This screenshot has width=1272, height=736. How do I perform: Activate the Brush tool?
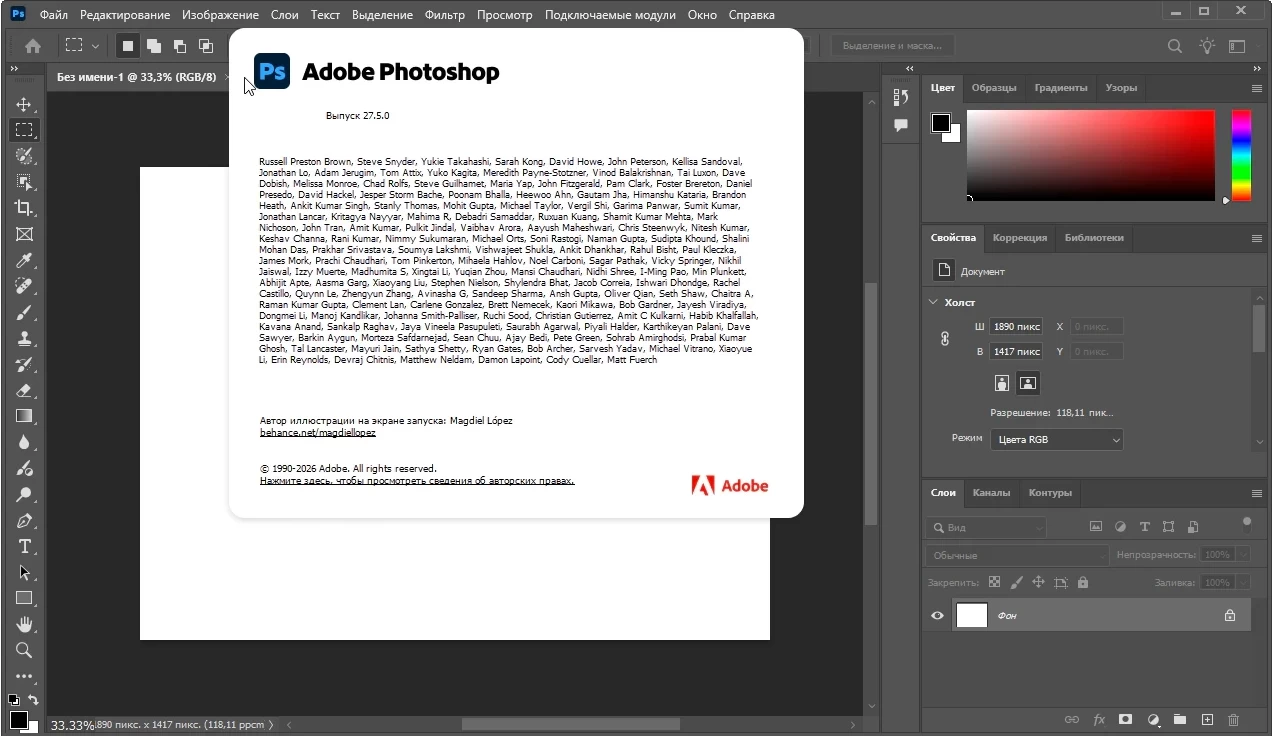pyautogui.click(x=24, y=313)
